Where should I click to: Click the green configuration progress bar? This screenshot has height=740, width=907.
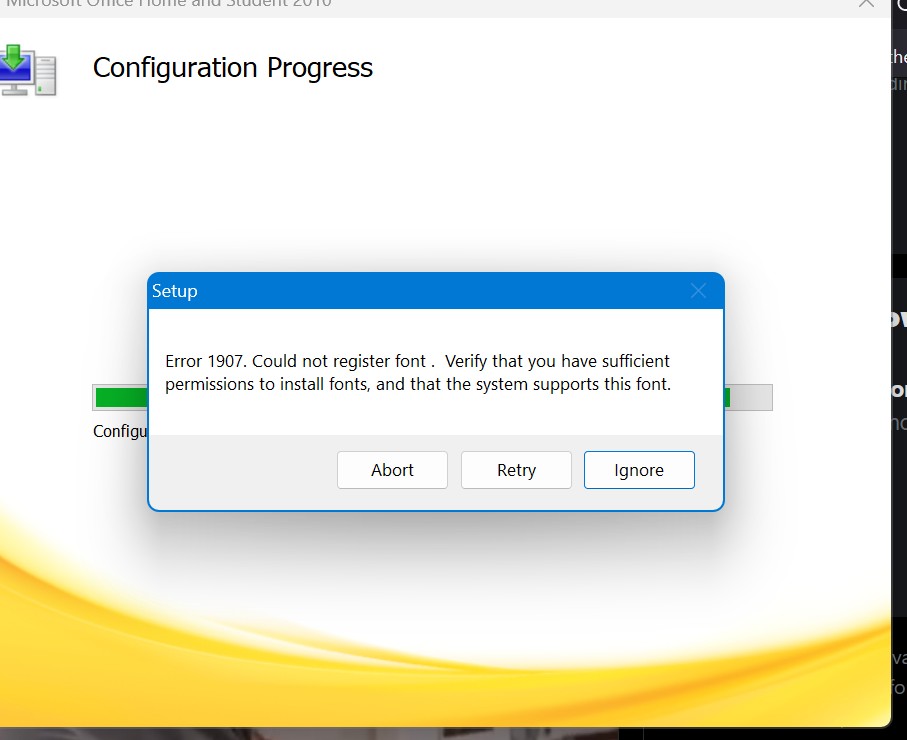432,397
